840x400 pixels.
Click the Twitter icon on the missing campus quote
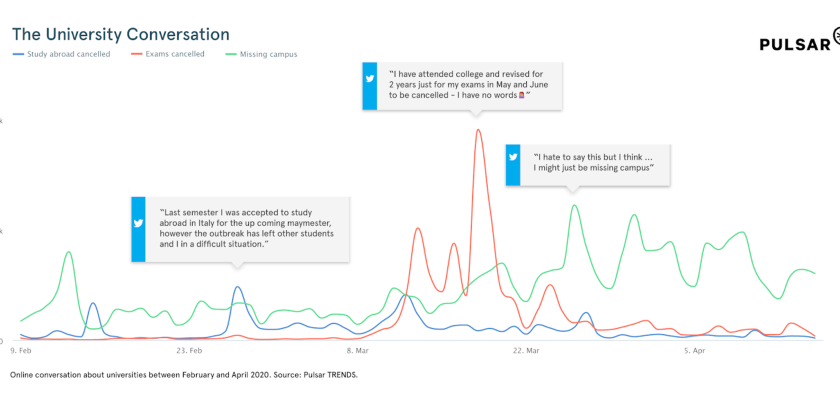pyautogui.click(x=513, y=157)
